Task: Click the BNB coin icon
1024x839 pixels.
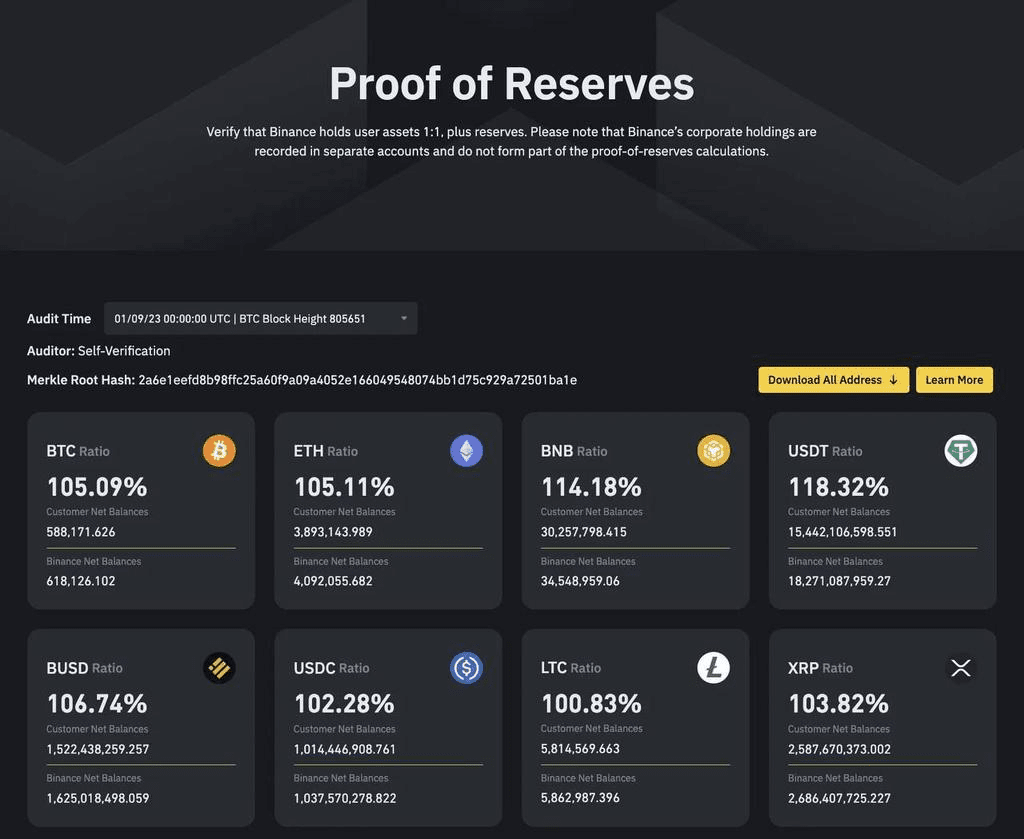Action: pyautogui.click(x=713, y=450)
